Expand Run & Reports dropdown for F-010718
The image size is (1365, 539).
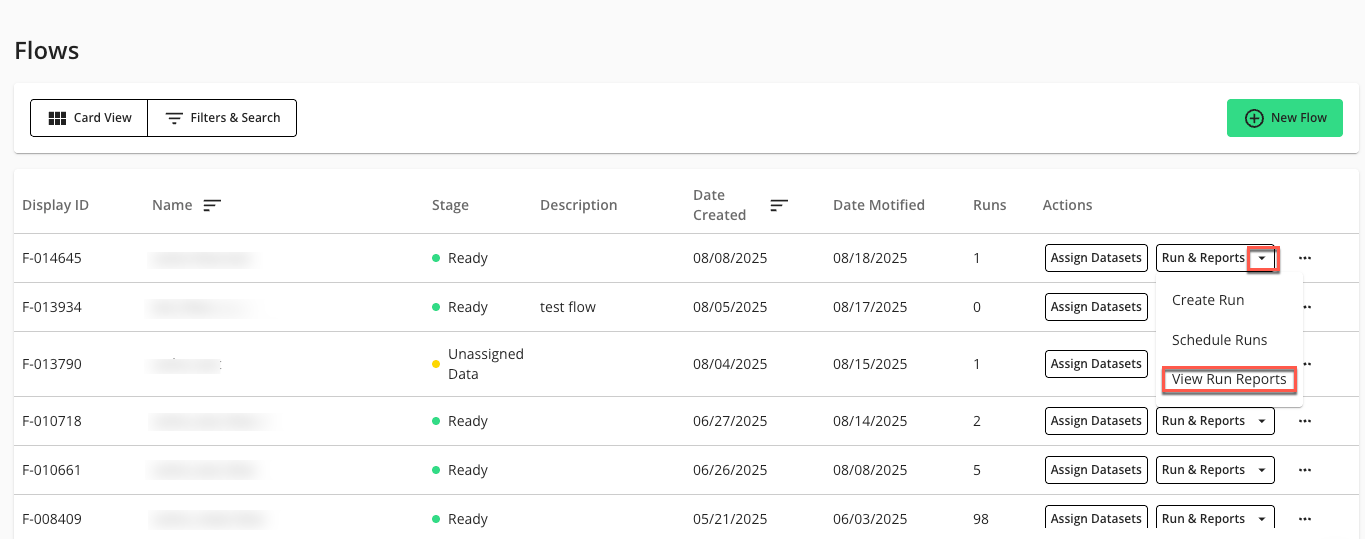(x=1262, y=421)
